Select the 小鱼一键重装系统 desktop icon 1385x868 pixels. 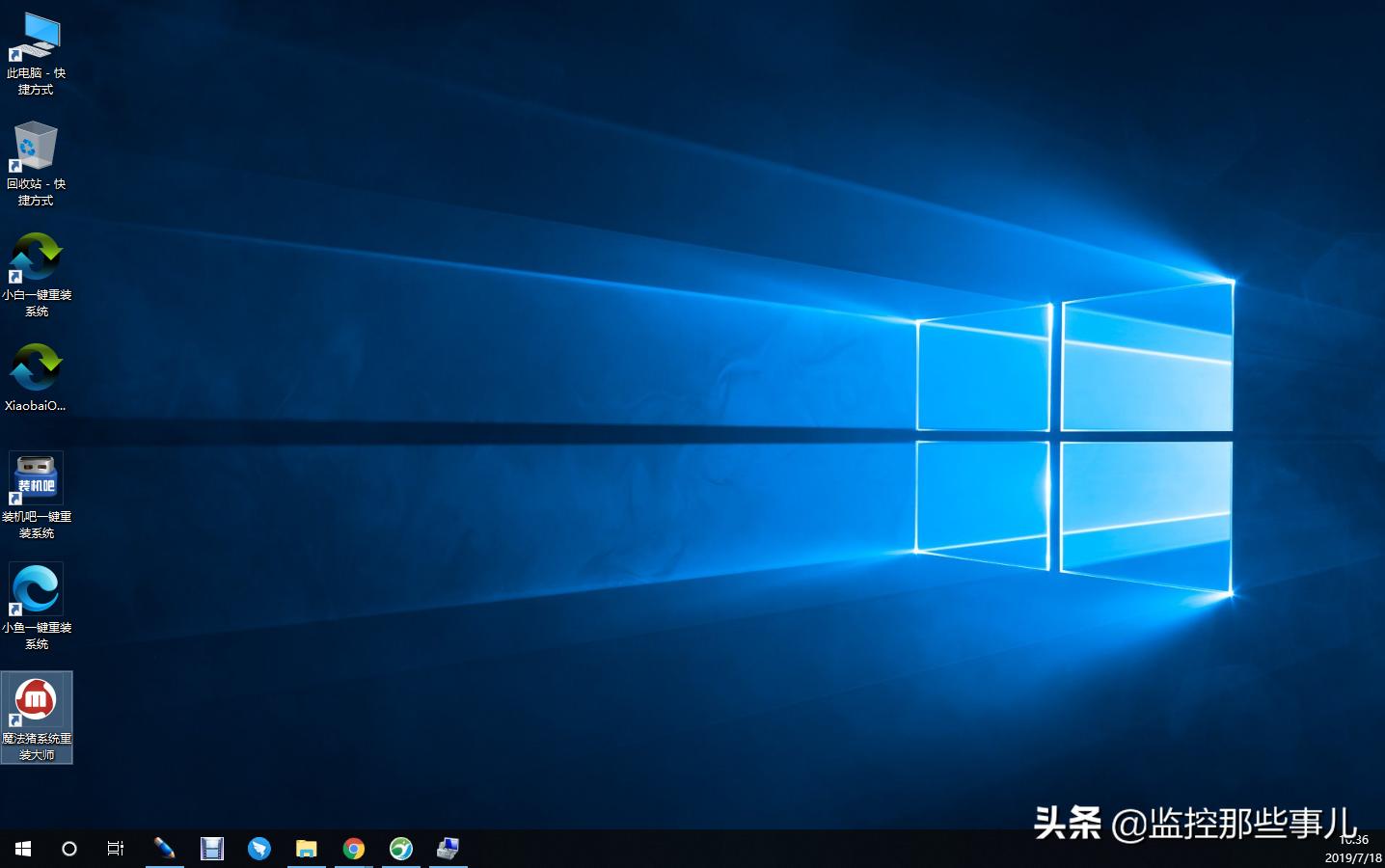click(x=37, y=588)
